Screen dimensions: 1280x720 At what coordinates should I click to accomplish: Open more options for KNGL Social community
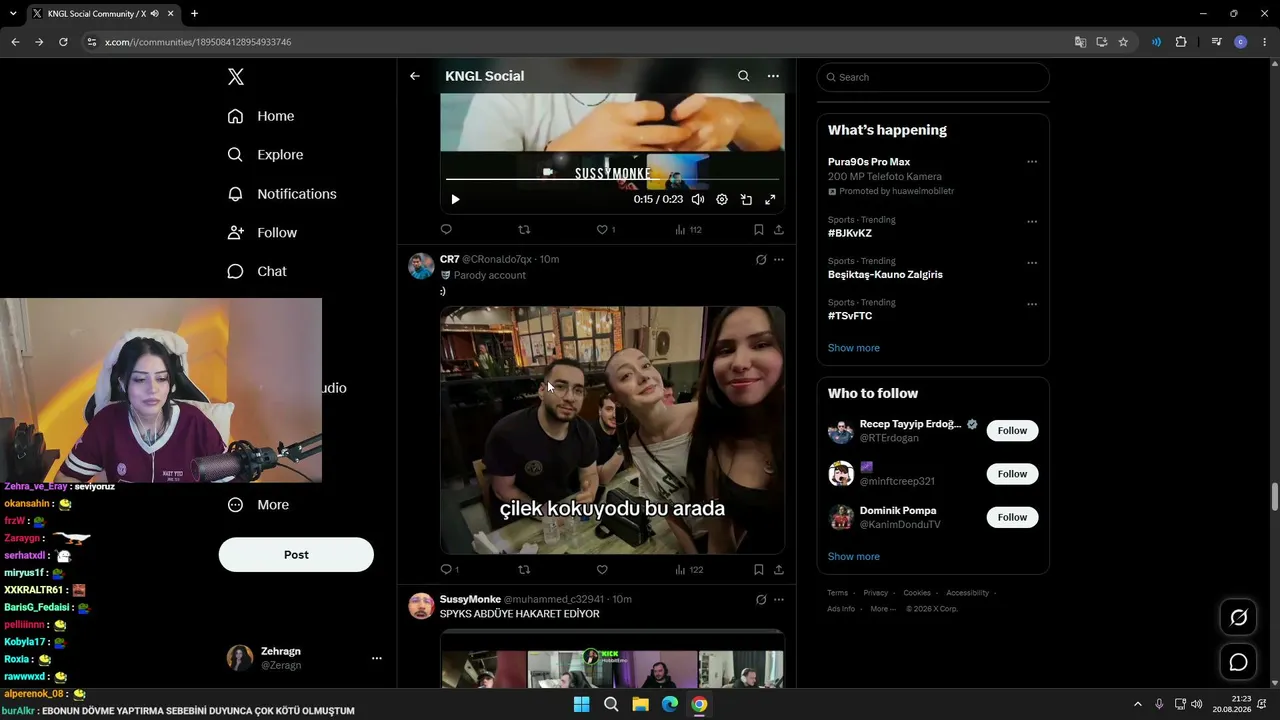coord(773,76)
